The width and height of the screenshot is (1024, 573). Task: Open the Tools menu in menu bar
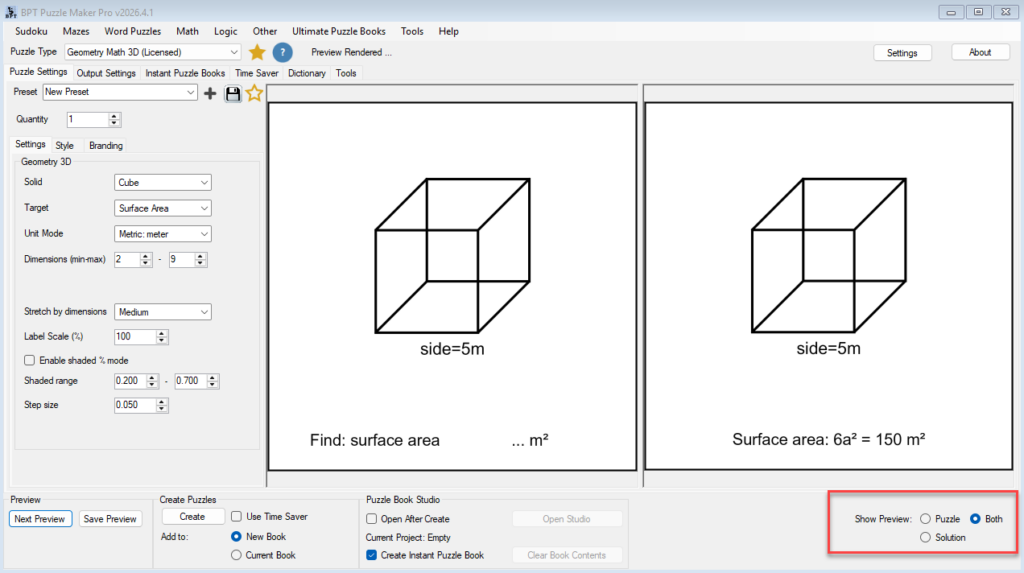tap(412, 31)
